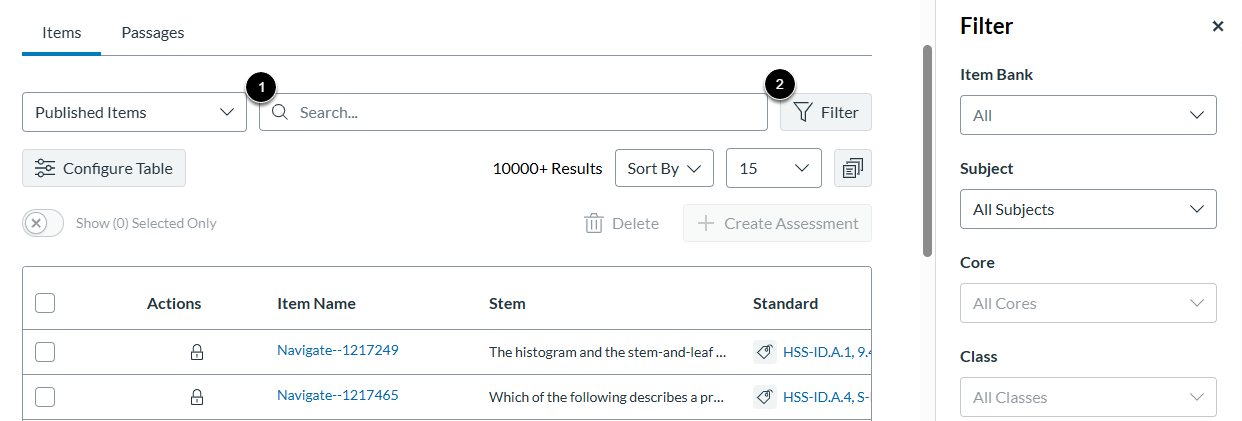1242x421 pixels.
Task: Click the standards tag icon for HSS-ID.A.4
Action: click(765, 397)
